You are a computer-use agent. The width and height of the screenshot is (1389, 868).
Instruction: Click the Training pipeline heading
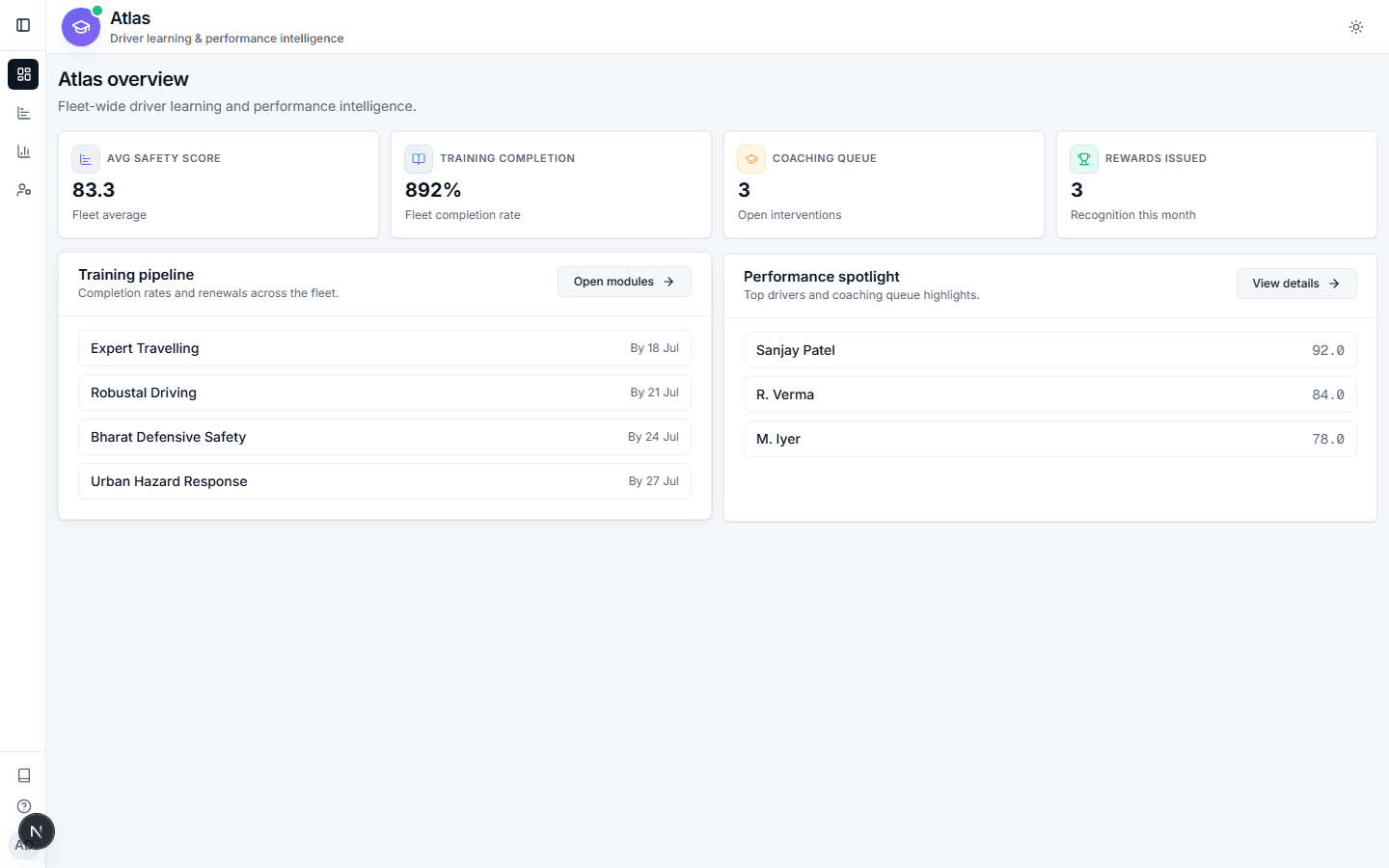point(136,275)
